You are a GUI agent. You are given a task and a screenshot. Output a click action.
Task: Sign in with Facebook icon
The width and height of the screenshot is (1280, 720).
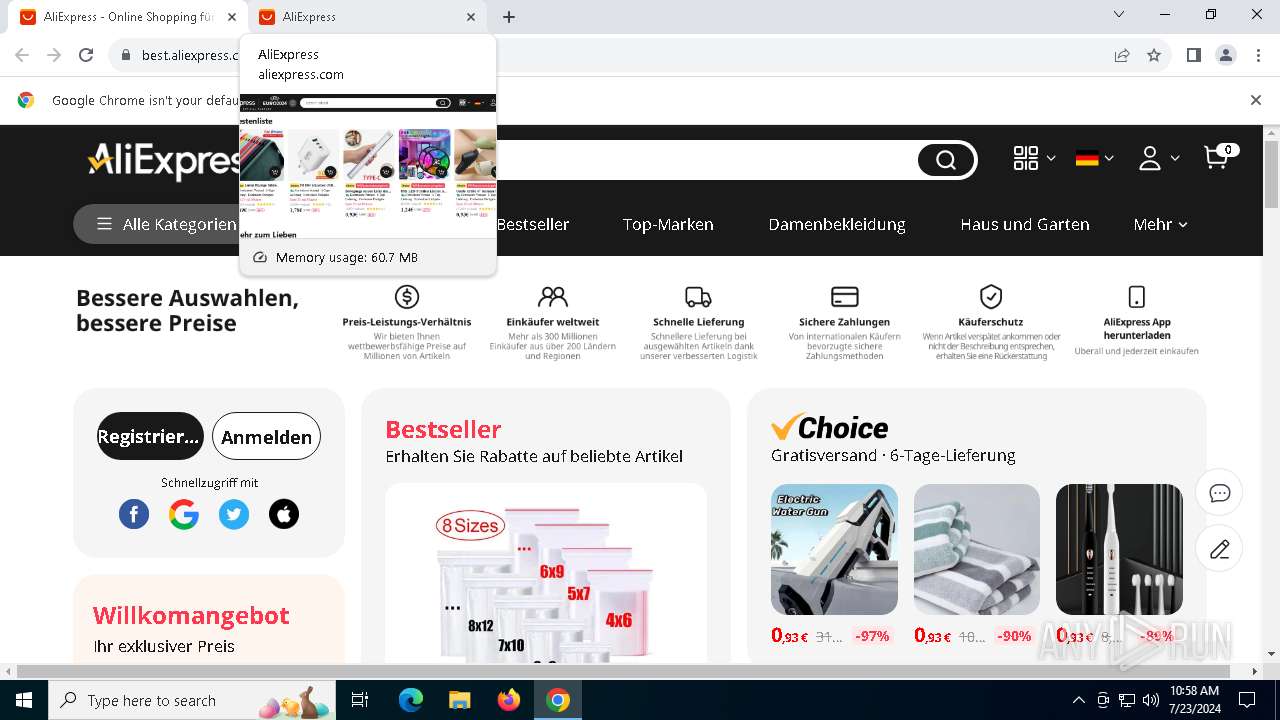134,514
